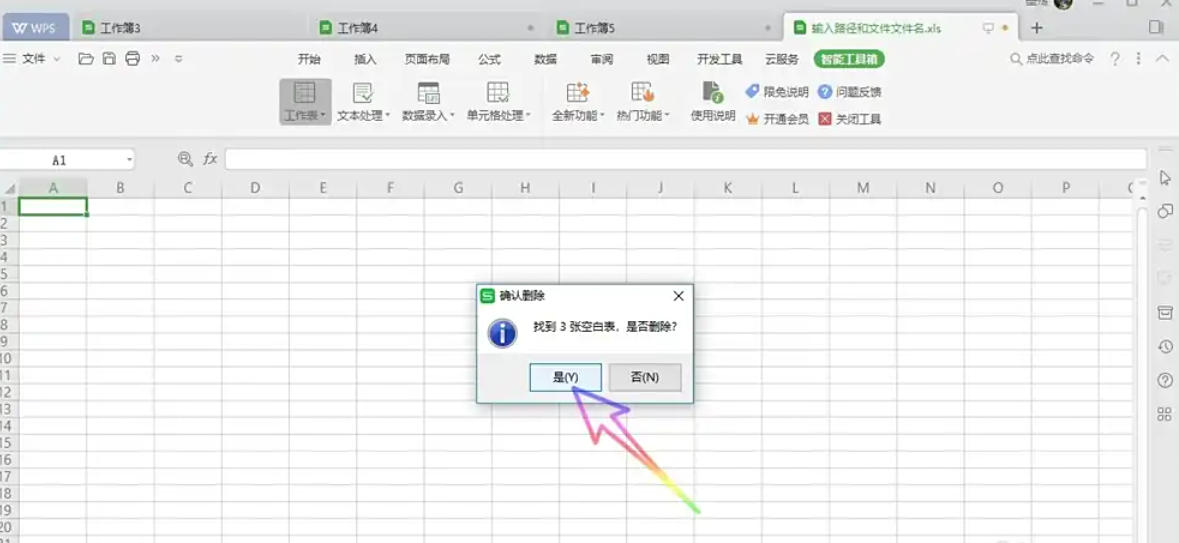
Task: Switch to the 开始 ribbon tab
Action: click(x=309, y=59)
